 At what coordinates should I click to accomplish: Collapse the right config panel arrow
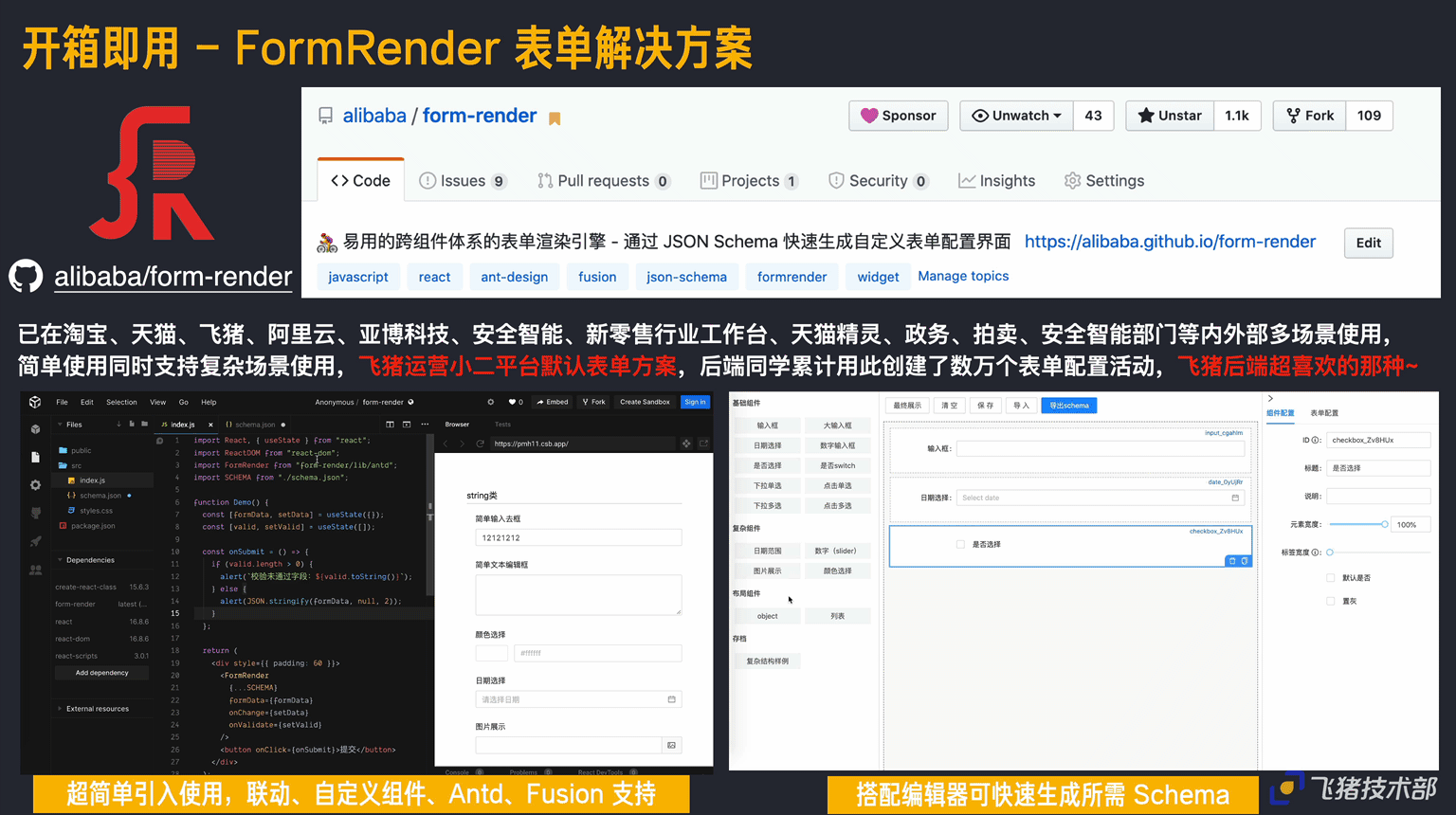click(1270, 399)
